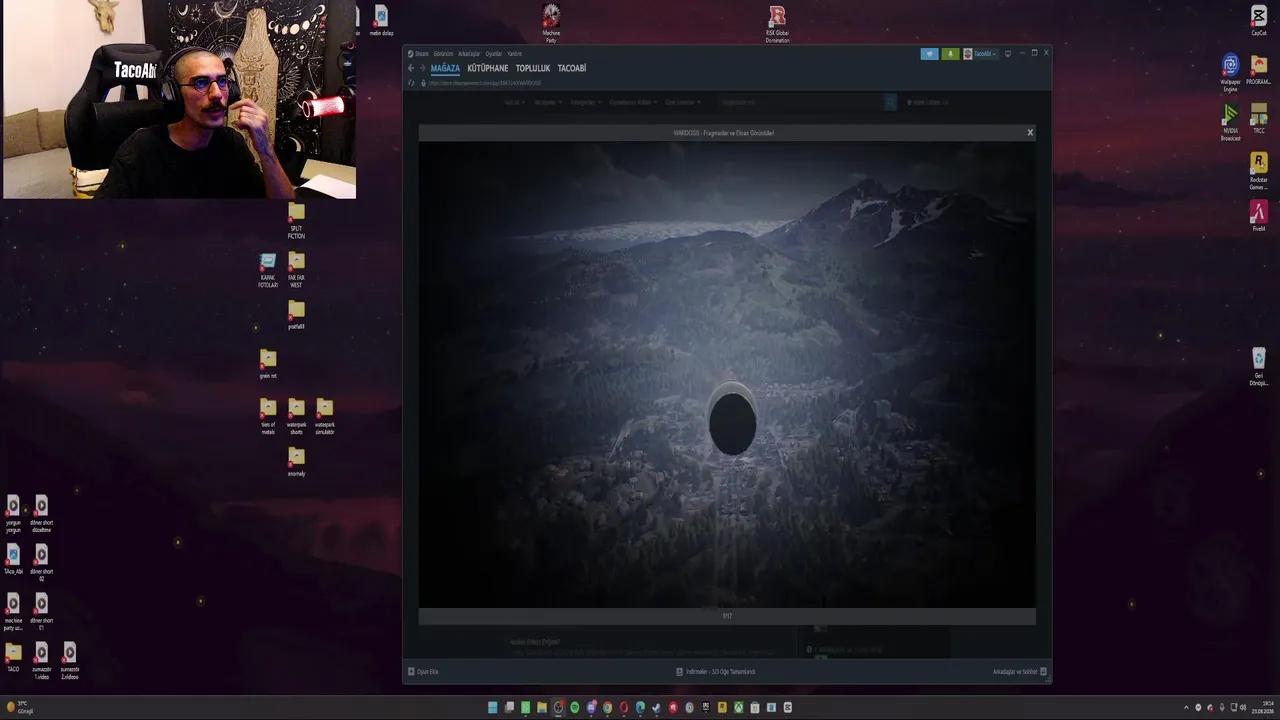Select the NVIDIA Broadcast desktop shortcut
The width and height of the screenshot is (1280, 720).
(1231, 122)
